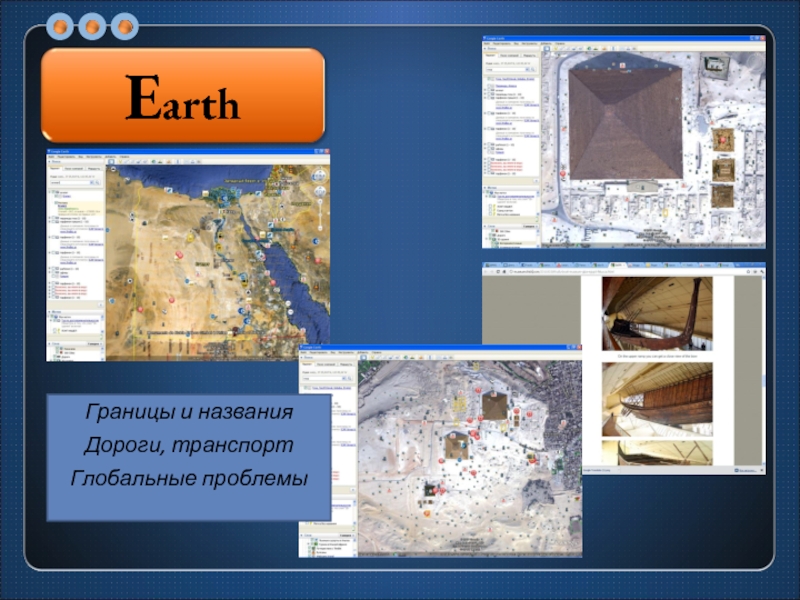
Task: Click the email icon in pyramid close-up window toolbar
Action: [x=622, y=48]
